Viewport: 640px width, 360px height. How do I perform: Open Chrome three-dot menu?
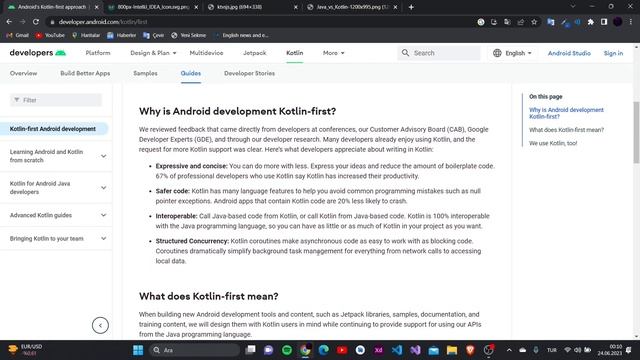coord(631,22)
